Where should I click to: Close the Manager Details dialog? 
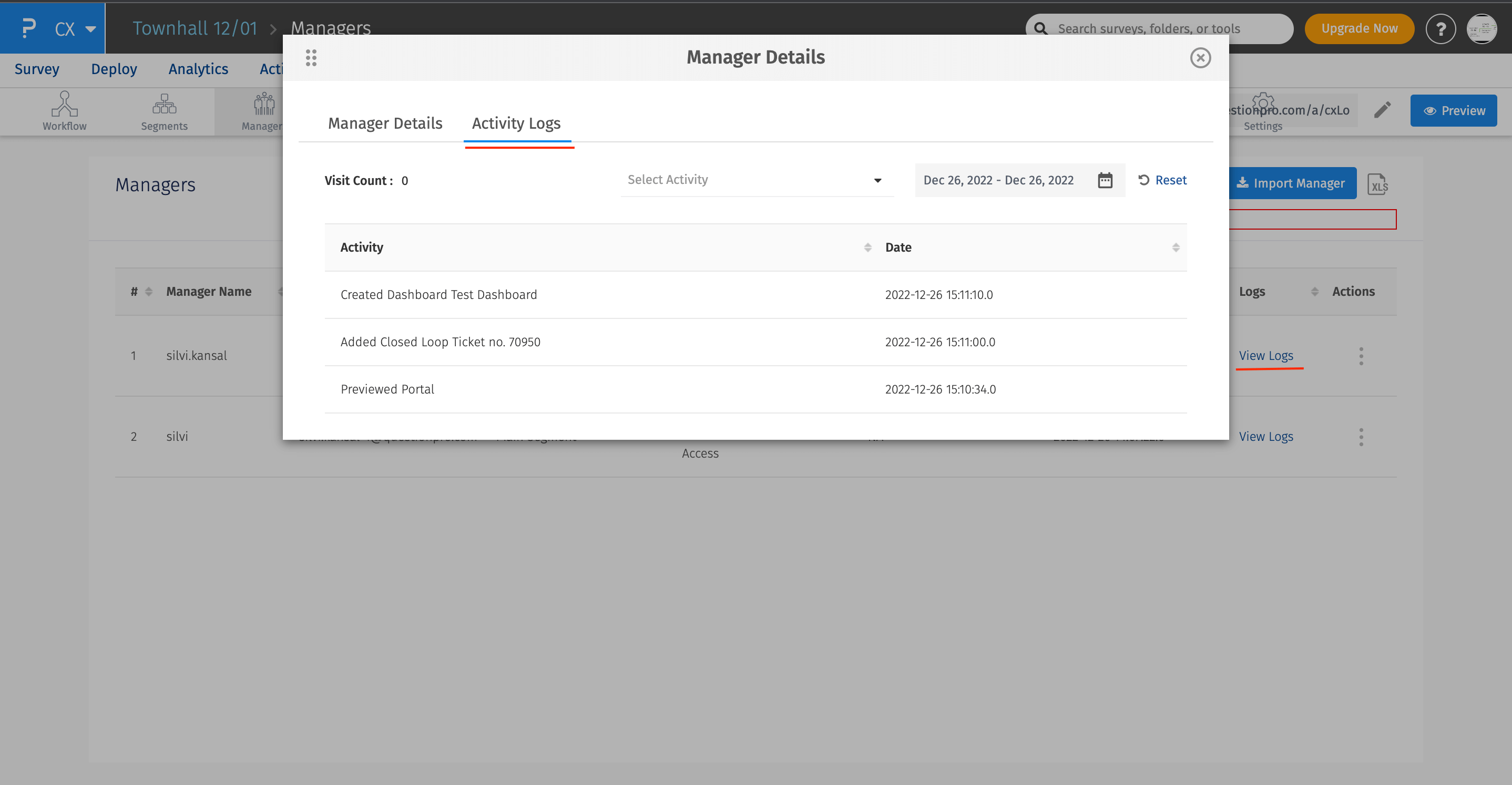pyautogui.click(x=1200, y=57)
